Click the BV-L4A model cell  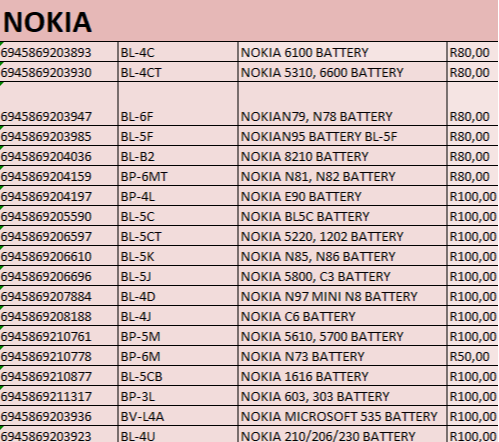(178, 416)
